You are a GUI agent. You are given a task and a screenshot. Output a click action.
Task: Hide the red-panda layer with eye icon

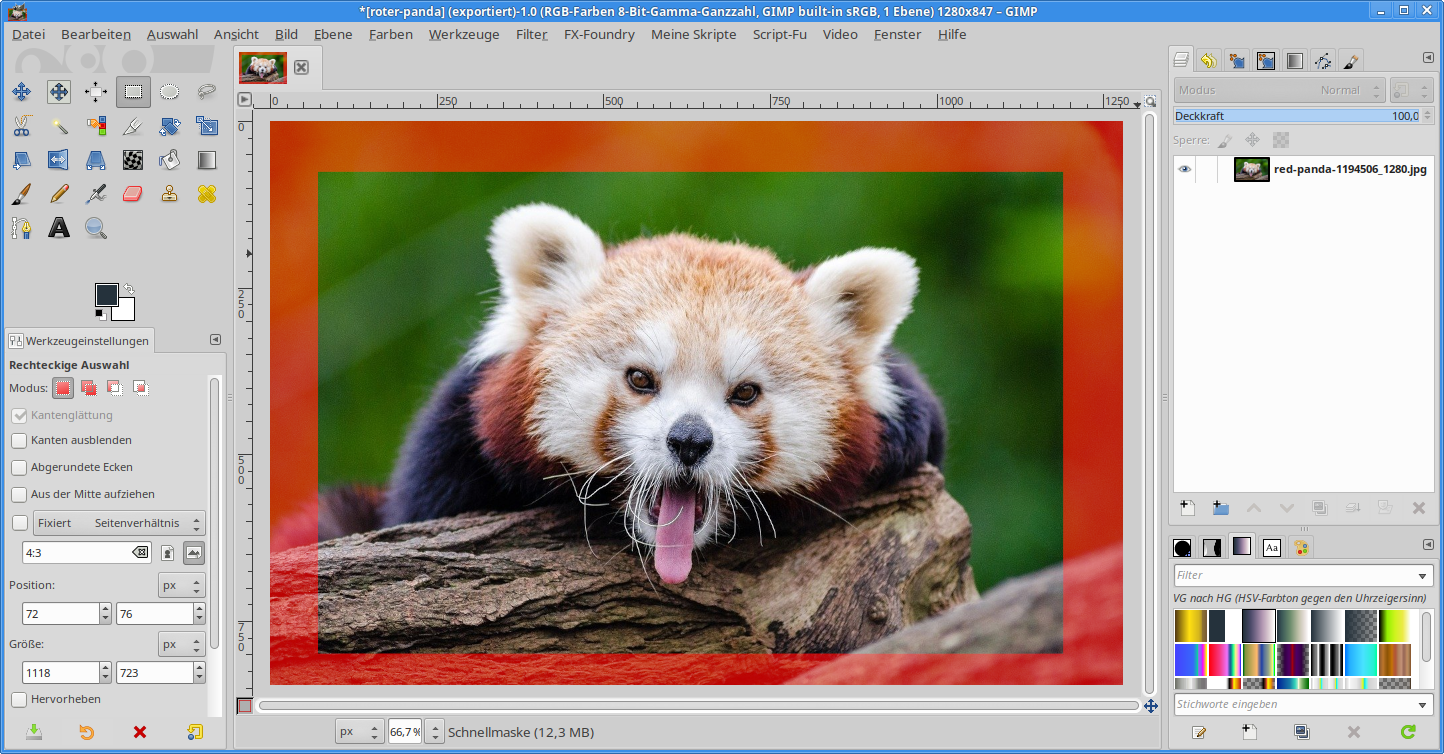coord(1185,169)
